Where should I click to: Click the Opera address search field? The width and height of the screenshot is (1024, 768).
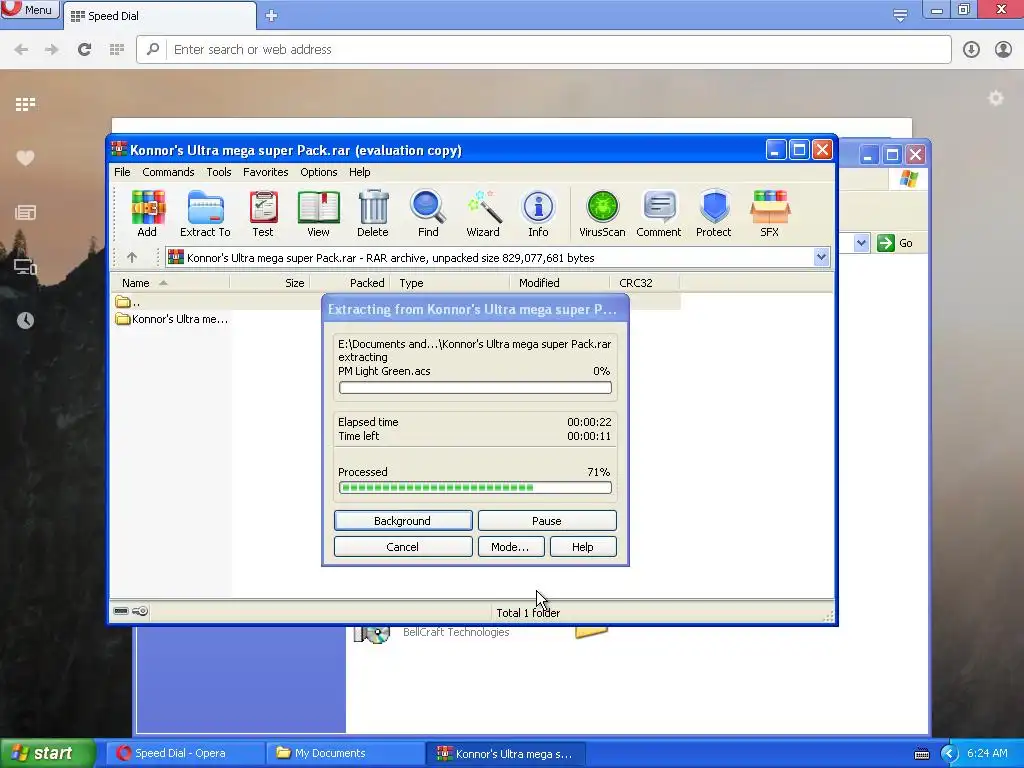[x=543, y=50]
